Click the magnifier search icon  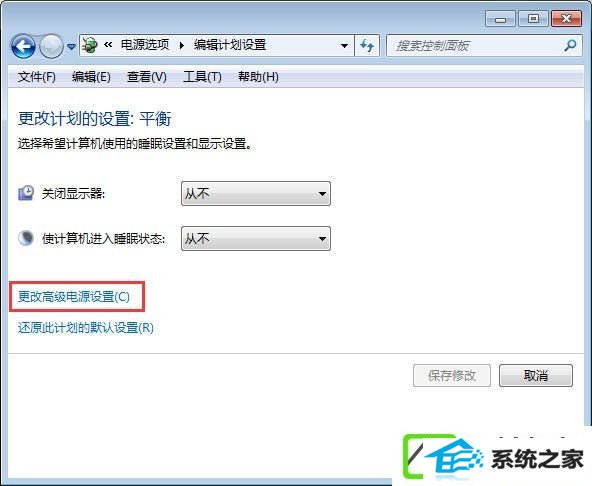point(570,46)
